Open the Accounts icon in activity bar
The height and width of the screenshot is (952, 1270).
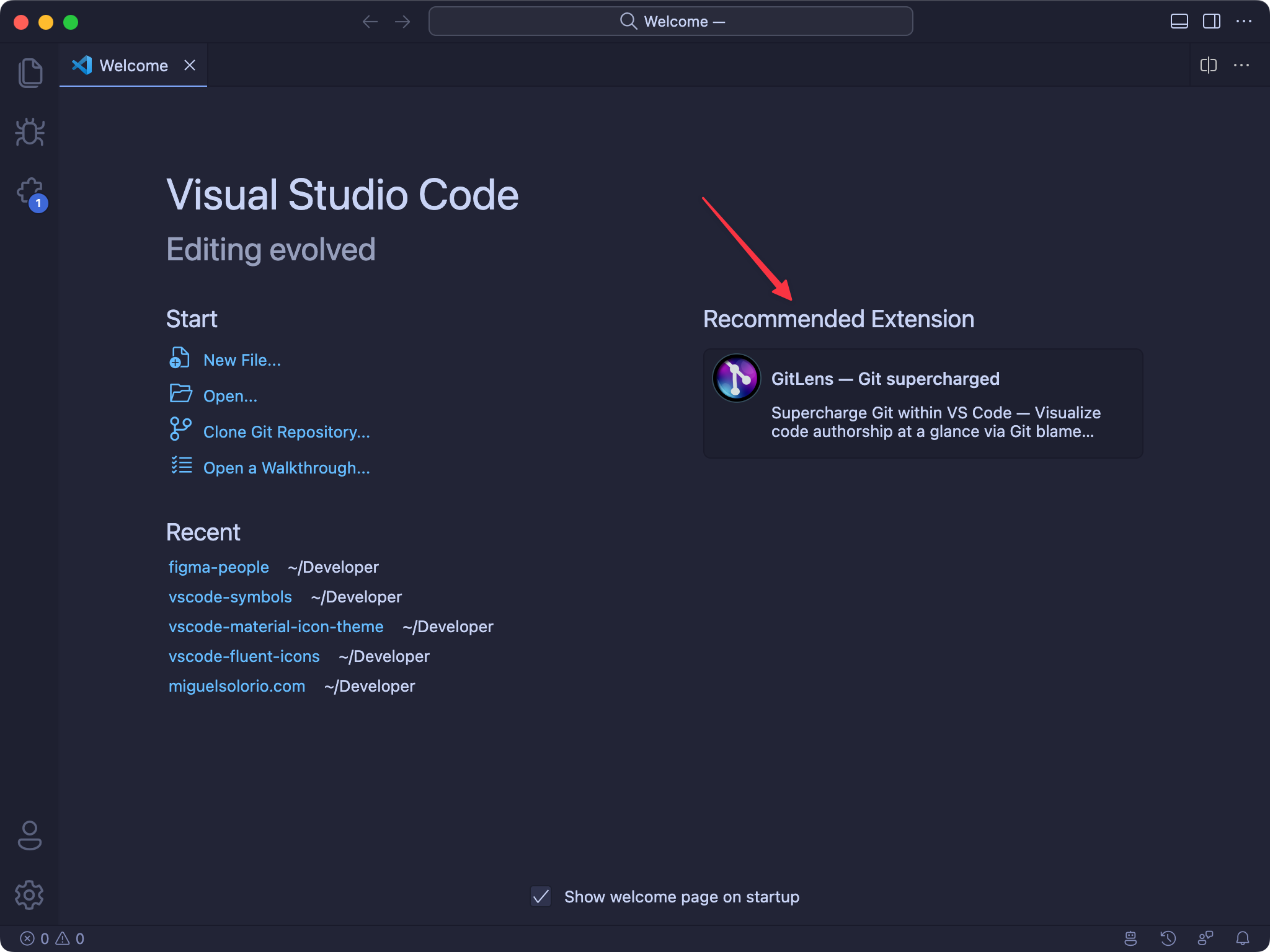click(30, 835)
